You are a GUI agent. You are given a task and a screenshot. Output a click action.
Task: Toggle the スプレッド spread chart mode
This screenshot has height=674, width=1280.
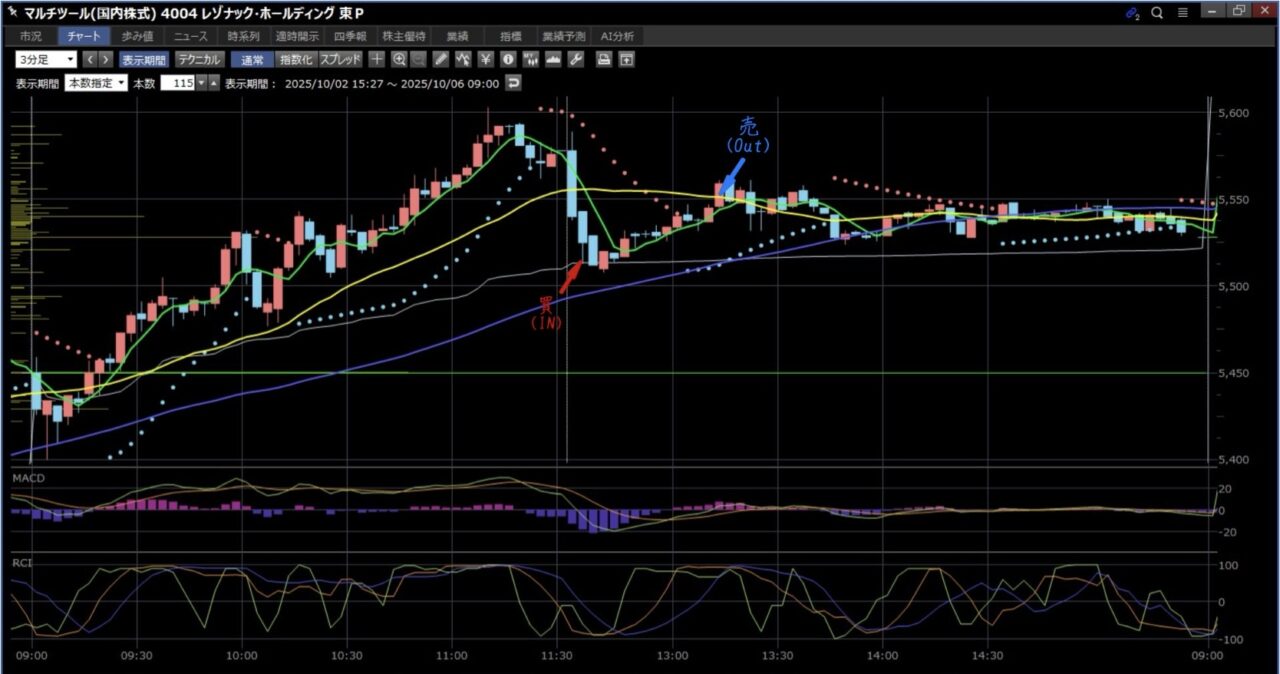340,59
